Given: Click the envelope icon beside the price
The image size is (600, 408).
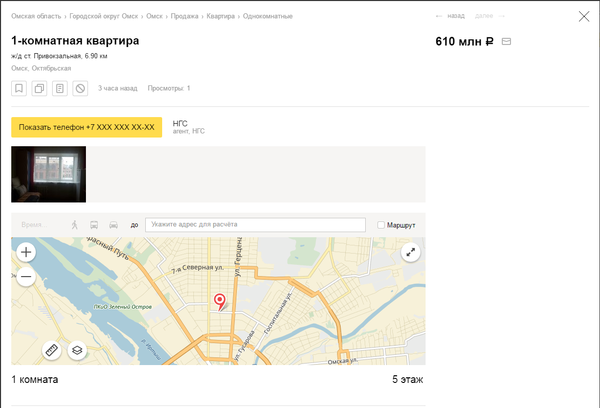Looking at the screenshot, I should click(506, 42).
